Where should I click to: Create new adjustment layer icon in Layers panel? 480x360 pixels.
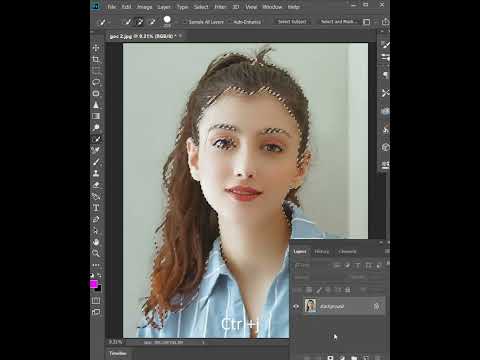click(342, 358)
